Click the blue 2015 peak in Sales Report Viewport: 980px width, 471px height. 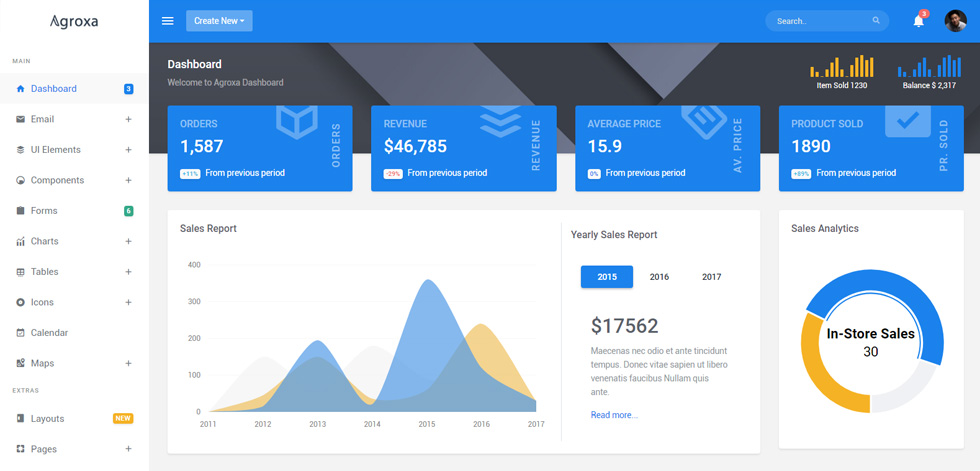click(428, 282)
